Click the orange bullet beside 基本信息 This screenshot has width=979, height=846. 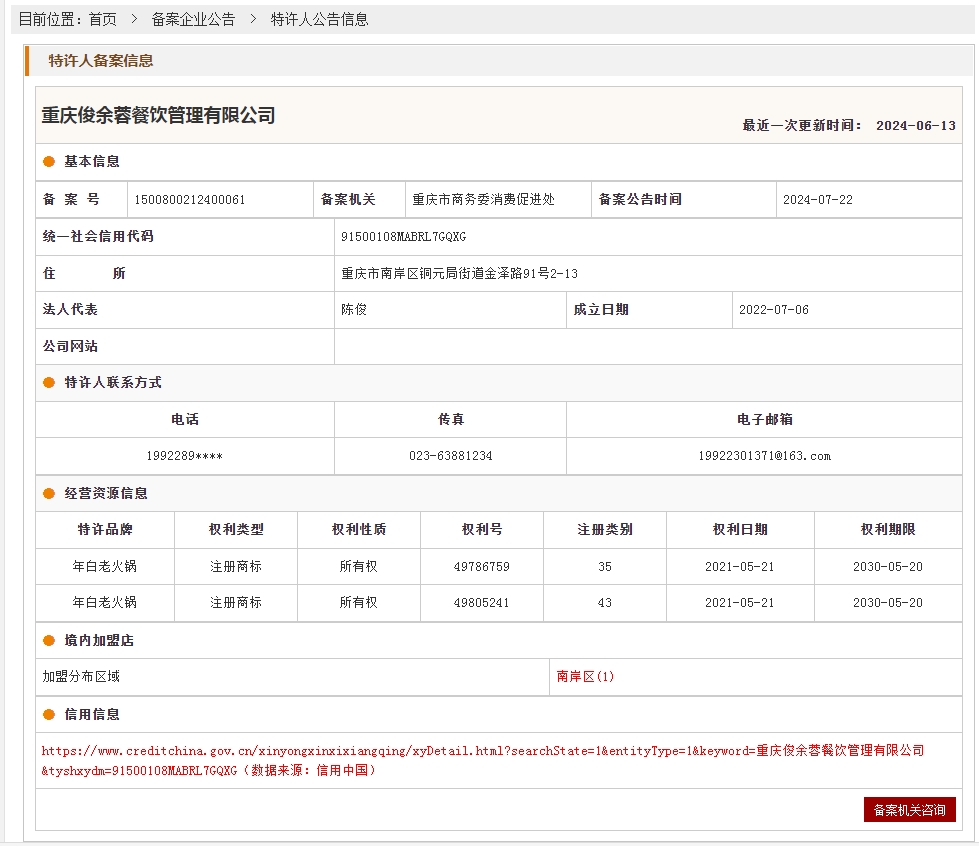click(x=49, y=162)
